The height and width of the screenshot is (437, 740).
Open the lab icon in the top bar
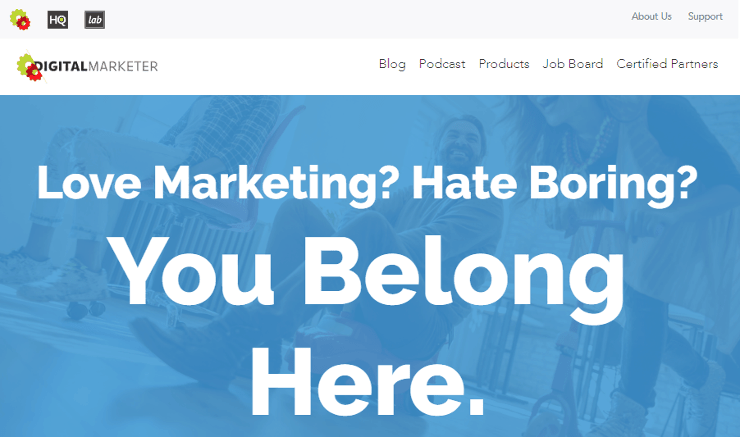pos(94,20)
